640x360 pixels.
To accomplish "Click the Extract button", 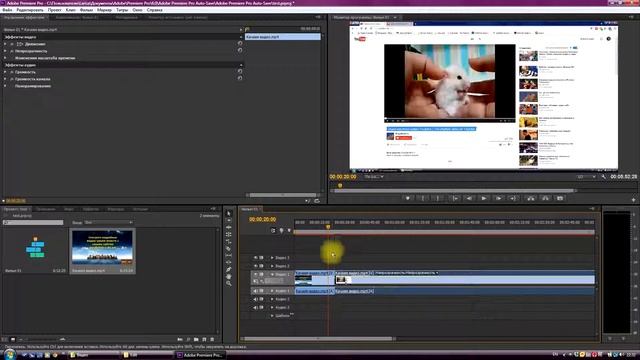I will 545,198.
